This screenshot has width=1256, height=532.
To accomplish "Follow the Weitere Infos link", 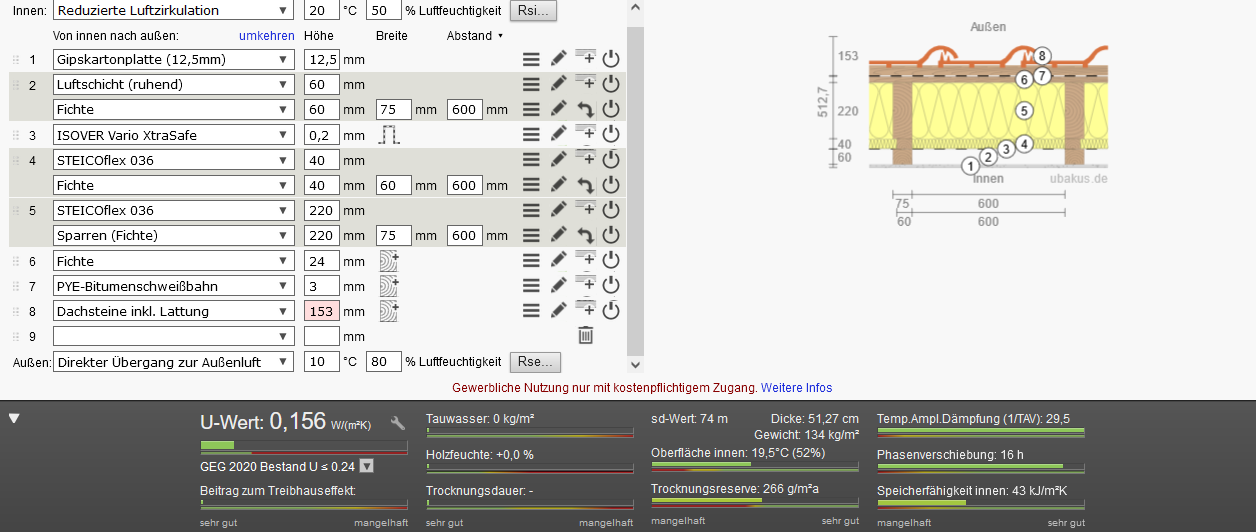I will (796, 388).
